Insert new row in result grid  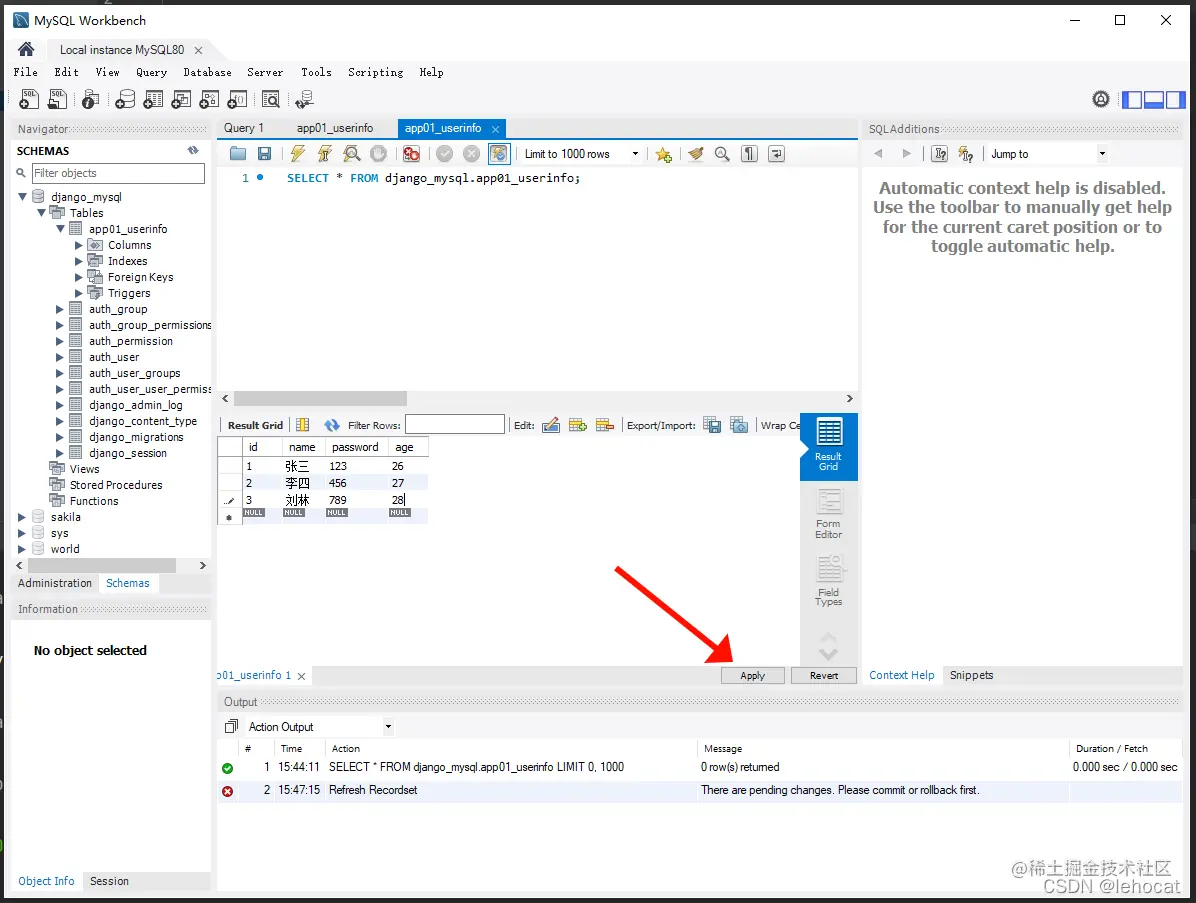coord(578,426)
